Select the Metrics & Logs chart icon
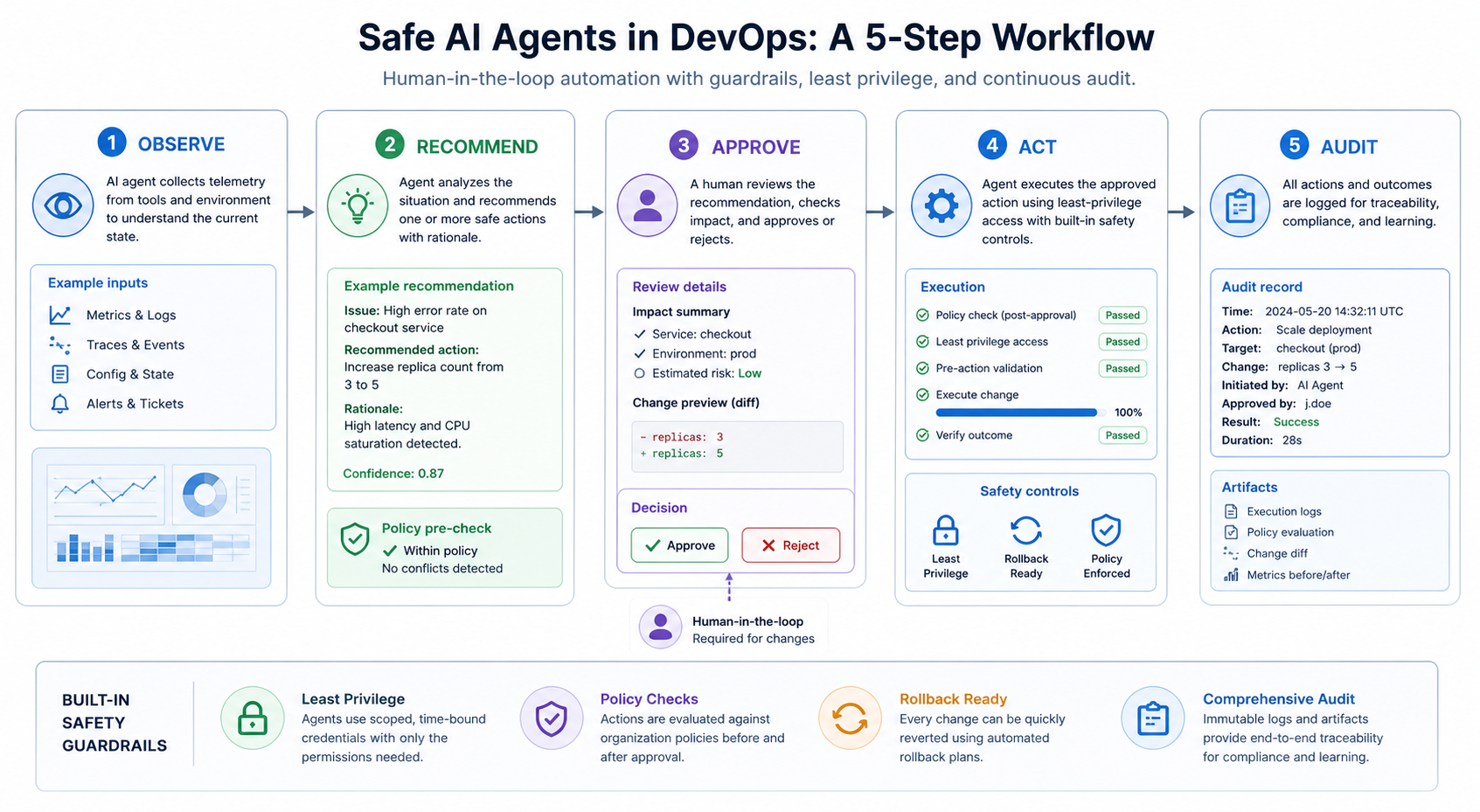The height and width of the screenshot is (812, 1480). tap(59, 315)
